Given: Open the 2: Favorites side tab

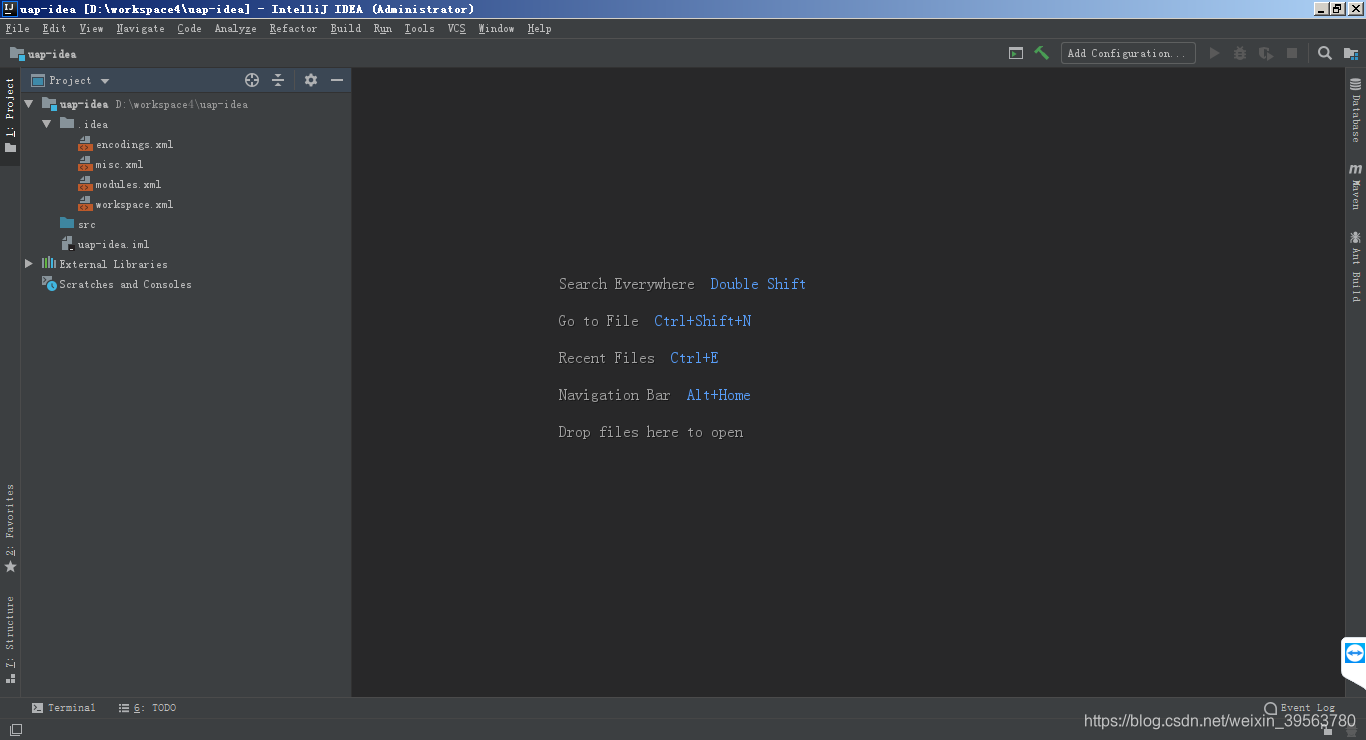Looking at the screenshot, I should [x=10, y=528].
